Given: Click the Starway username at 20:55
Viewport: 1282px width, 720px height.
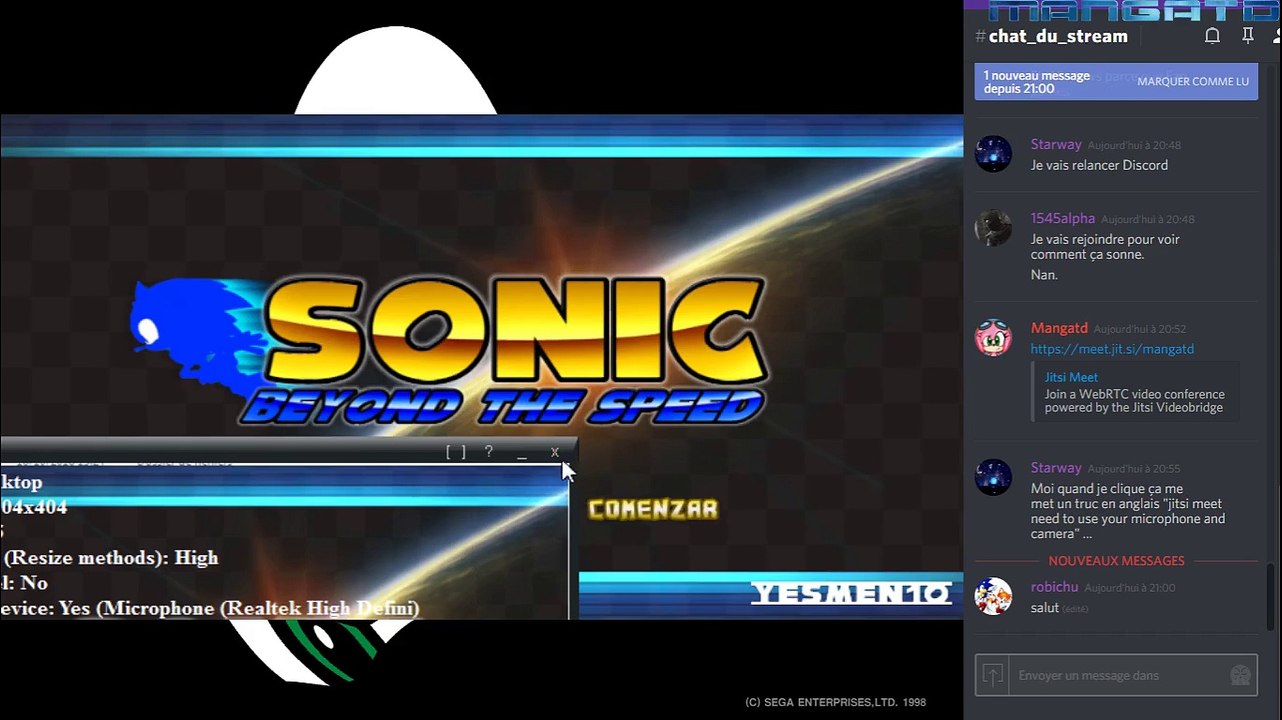Looking at the screenshot, I should click(x=1056, y=468).
